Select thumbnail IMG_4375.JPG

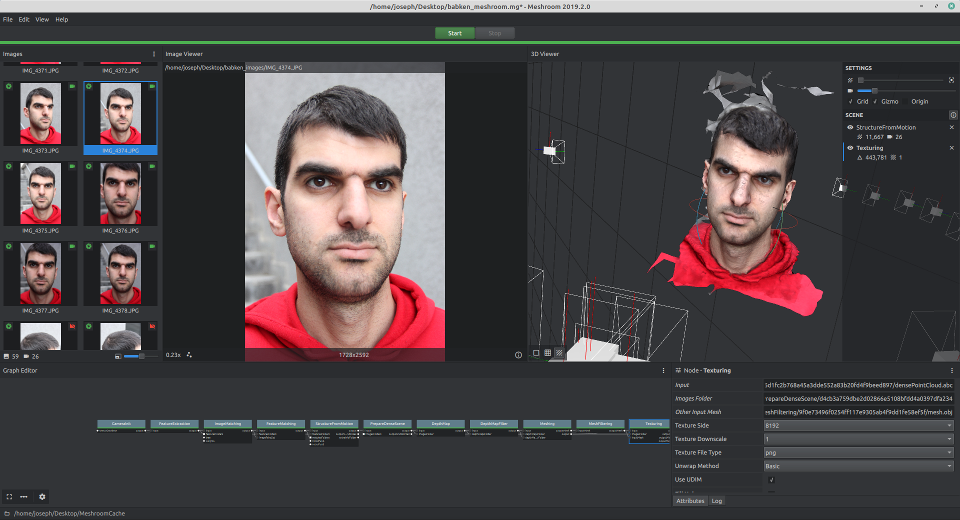(x=40, y=198)
